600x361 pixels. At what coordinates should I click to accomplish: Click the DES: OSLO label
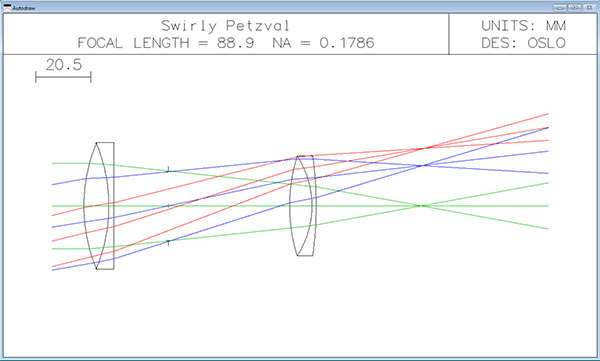[x=523, y=42]
